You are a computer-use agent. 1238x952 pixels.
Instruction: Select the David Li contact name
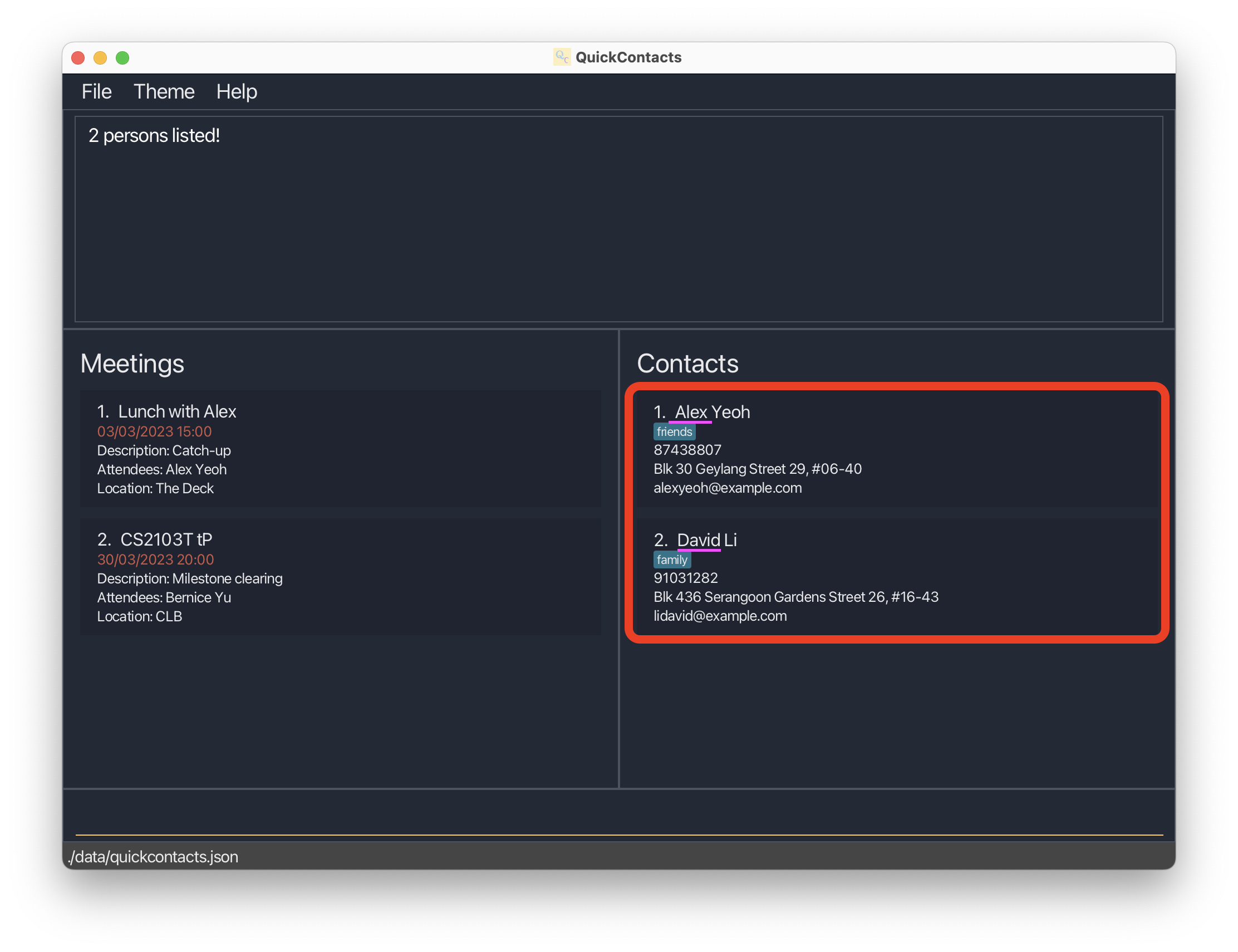(706, 540)
